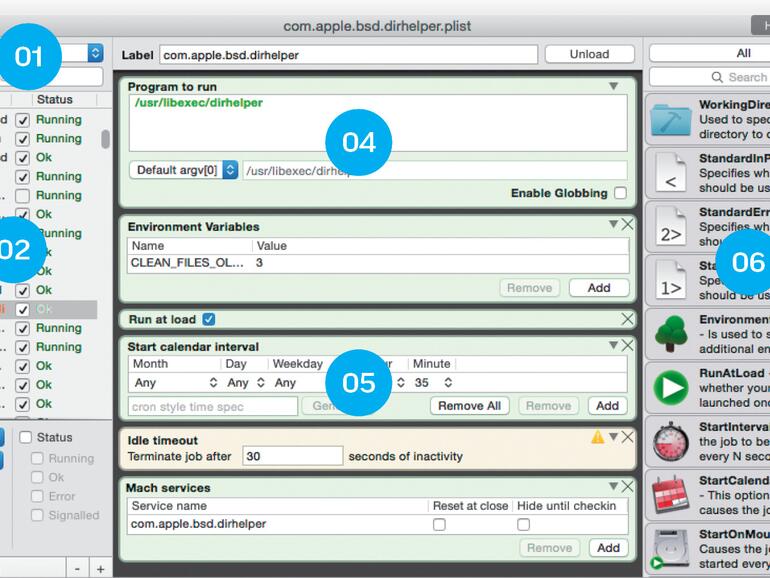Click the StartInterval stopwatch icon
This screenshot has width=770, height=578.
pyautogui.click(x=670, y=441)
